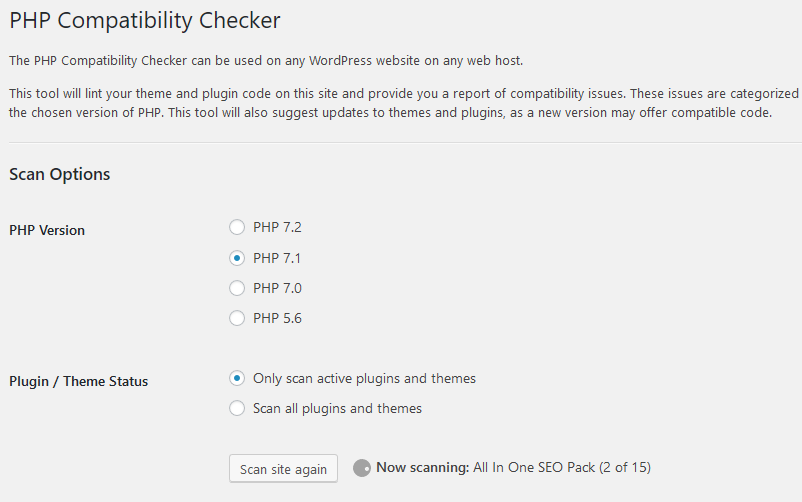Select the PHP 7.2 radio button

click(x=237, y=228)
